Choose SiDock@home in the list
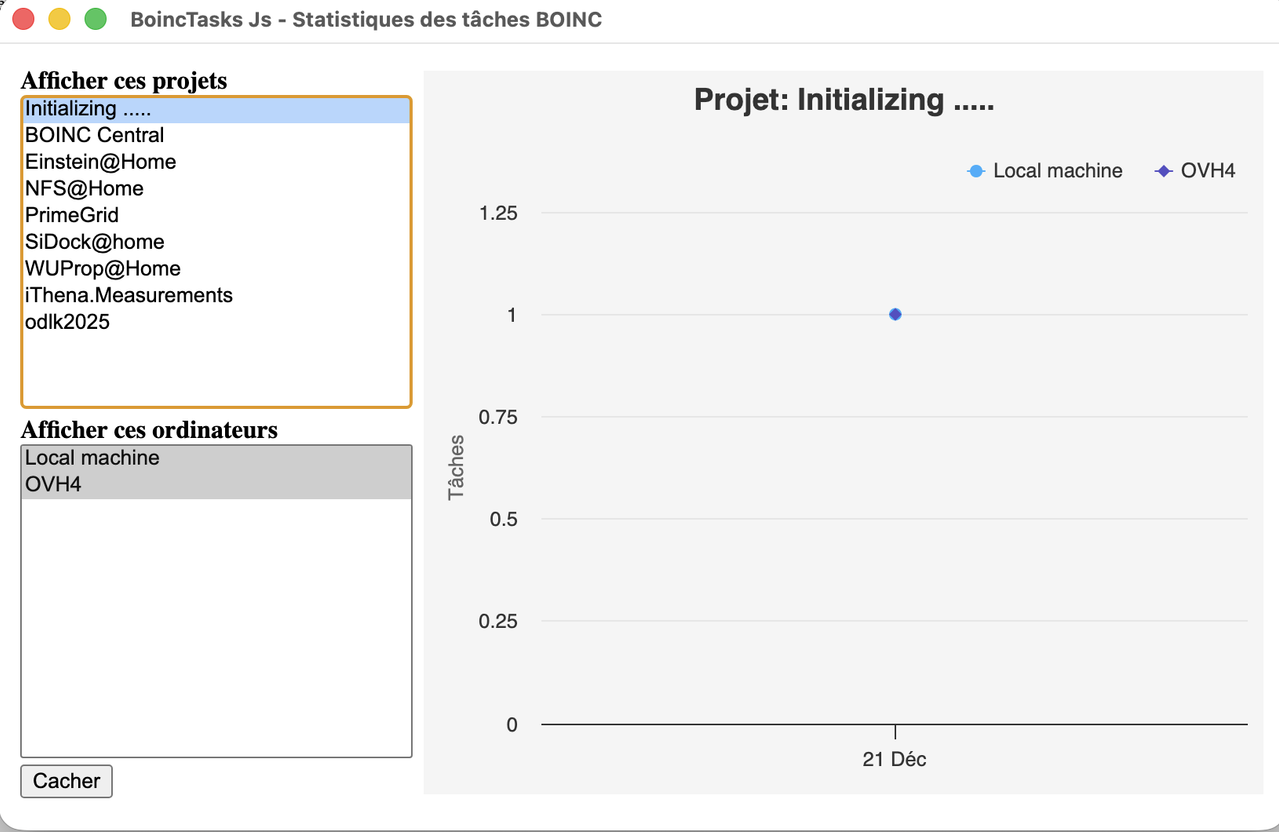 coord(216,242)
